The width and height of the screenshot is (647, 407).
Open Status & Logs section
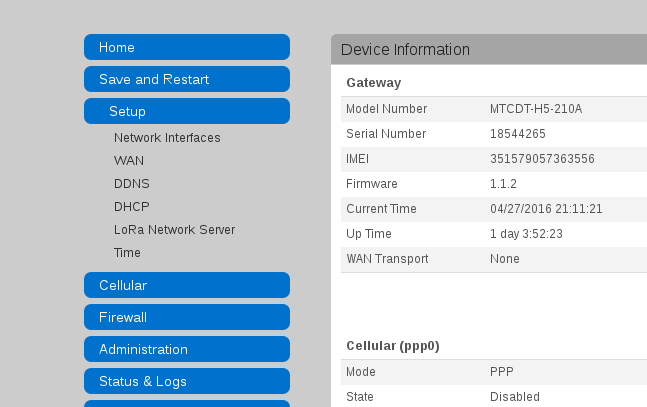pos(187,381)
